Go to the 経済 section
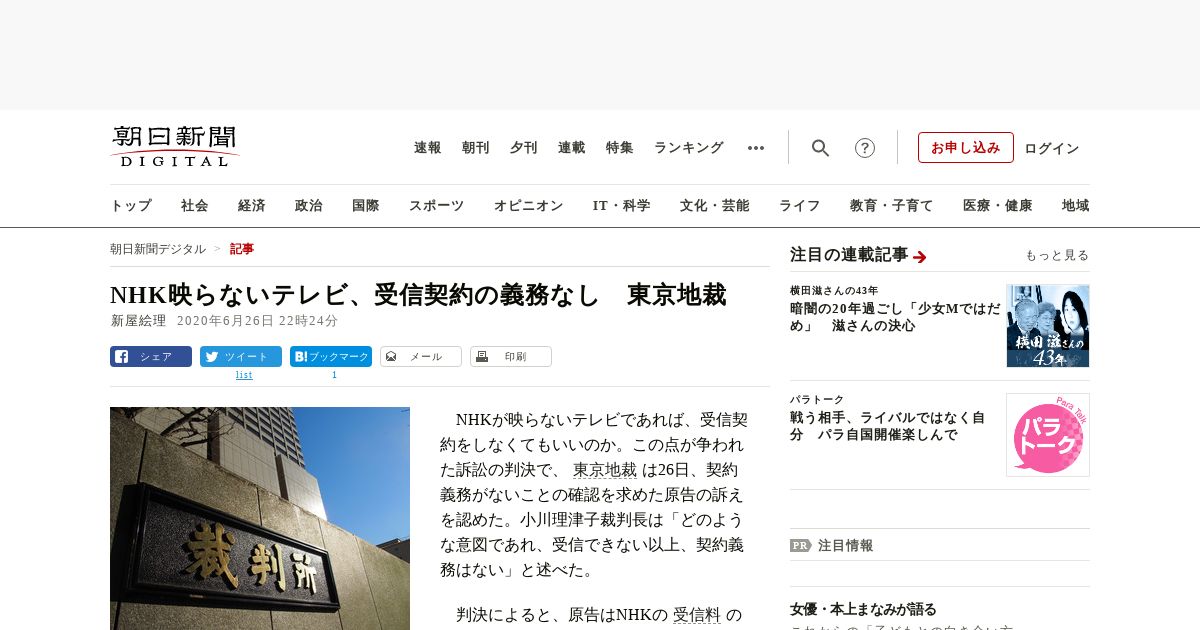Viewport: 1200px width, 630px height. point(252,206)
